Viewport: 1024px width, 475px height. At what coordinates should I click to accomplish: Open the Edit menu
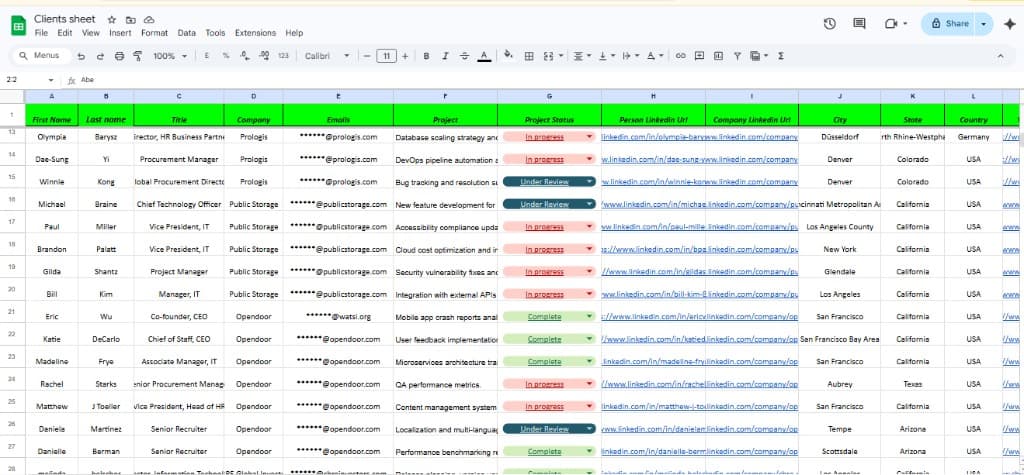click(x=65, y=33)
